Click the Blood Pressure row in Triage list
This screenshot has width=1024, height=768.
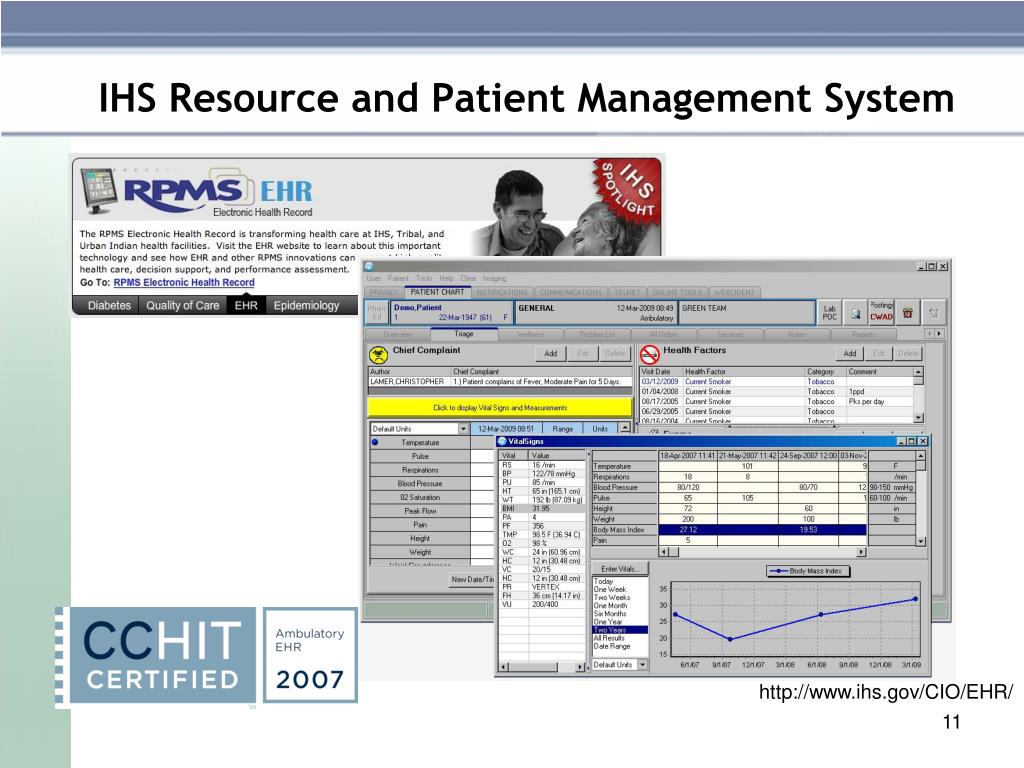tap(420, 484)
